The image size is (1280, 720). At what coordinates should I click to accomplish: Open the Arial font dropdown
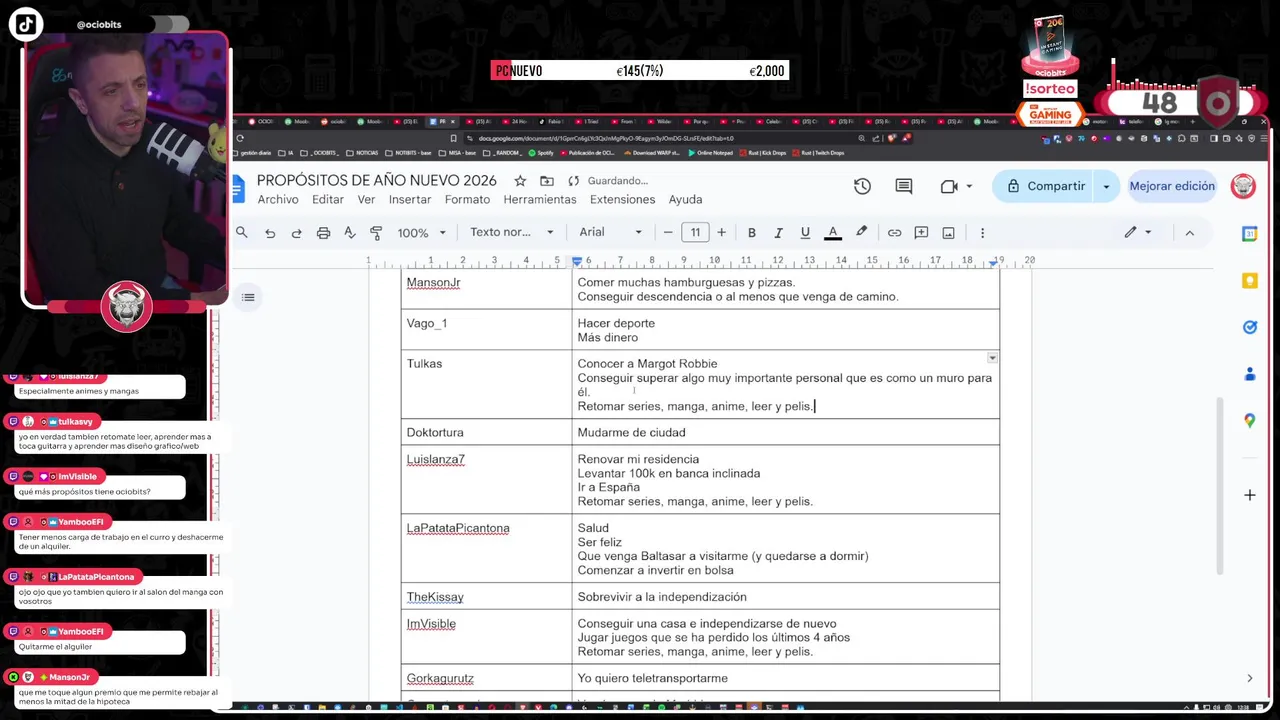click(610, 232)
